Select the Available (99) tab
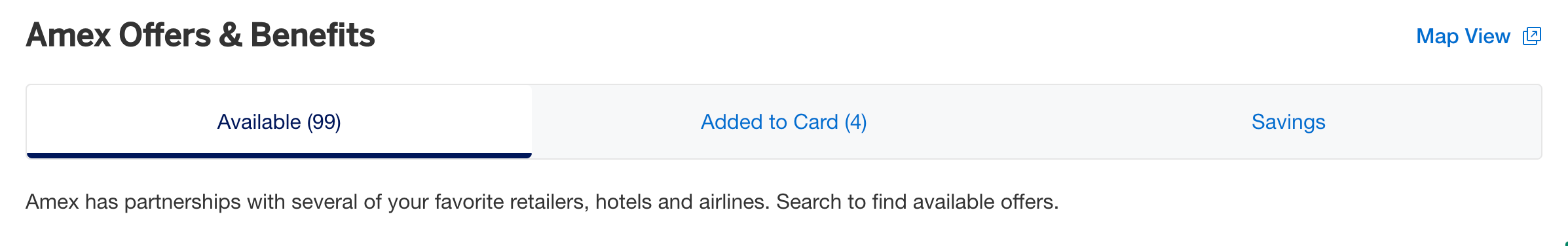This screenshot has height=246, width=1568. (279, 122)
